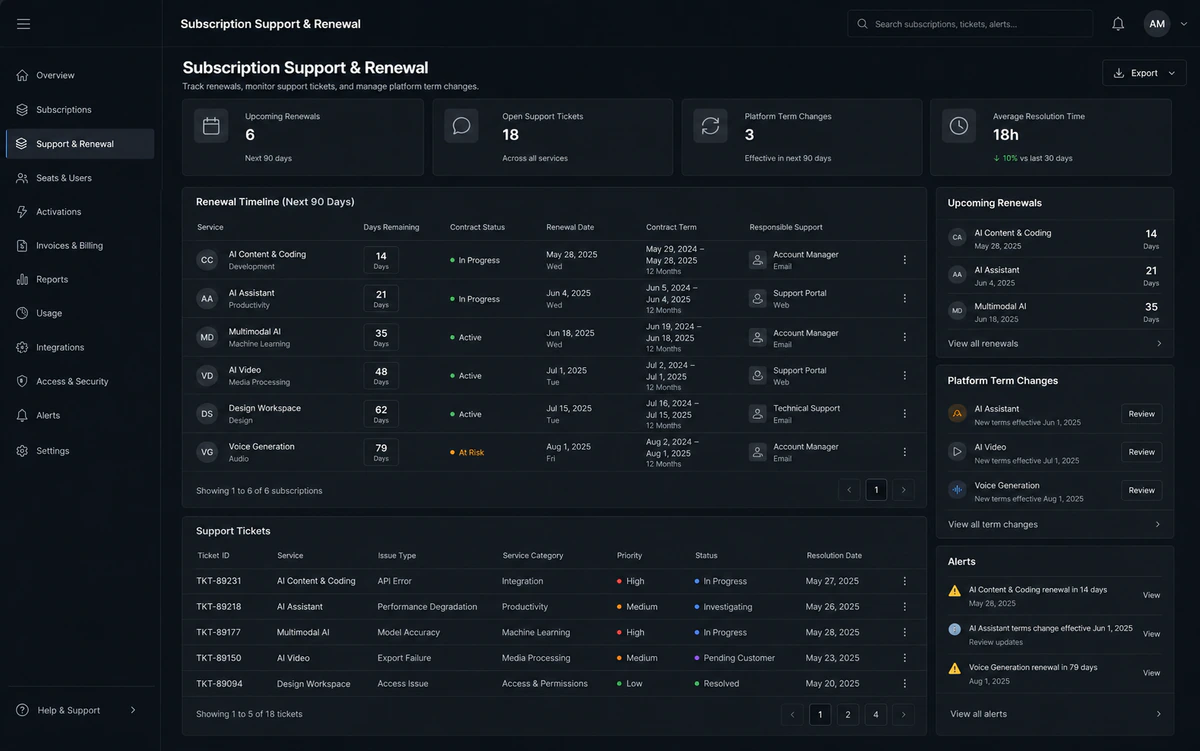Click the Voice Generation waveform icon in term changes
1200x751 pixels.
tap(957, 490)
